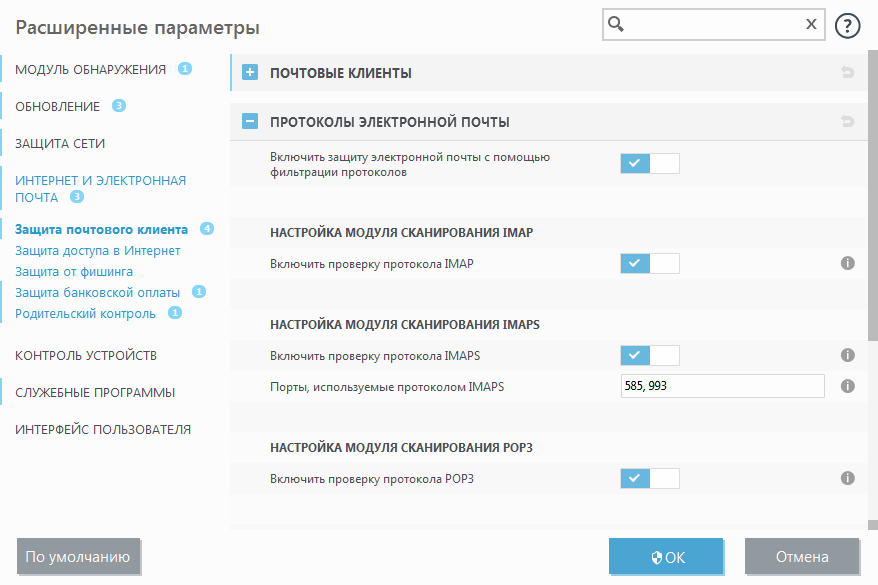Open the info tooltip for POP3 protocol checking

[848, 478]
